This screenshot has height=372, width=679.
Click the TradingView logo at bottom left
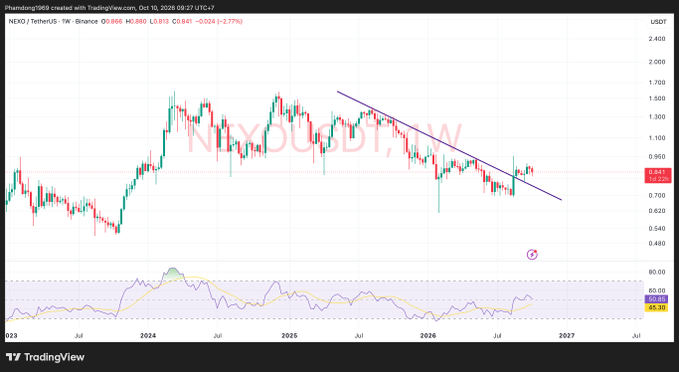(45, 357)
